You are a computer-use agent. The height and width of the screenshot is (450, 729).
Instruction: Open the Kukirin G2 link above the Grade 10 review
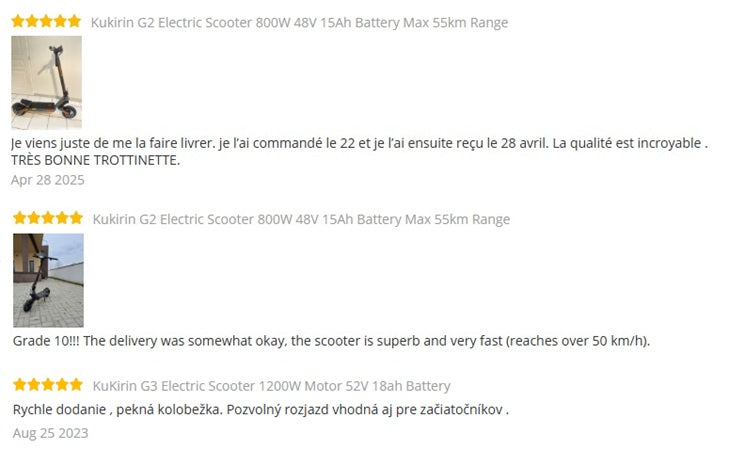pos(301,219)
